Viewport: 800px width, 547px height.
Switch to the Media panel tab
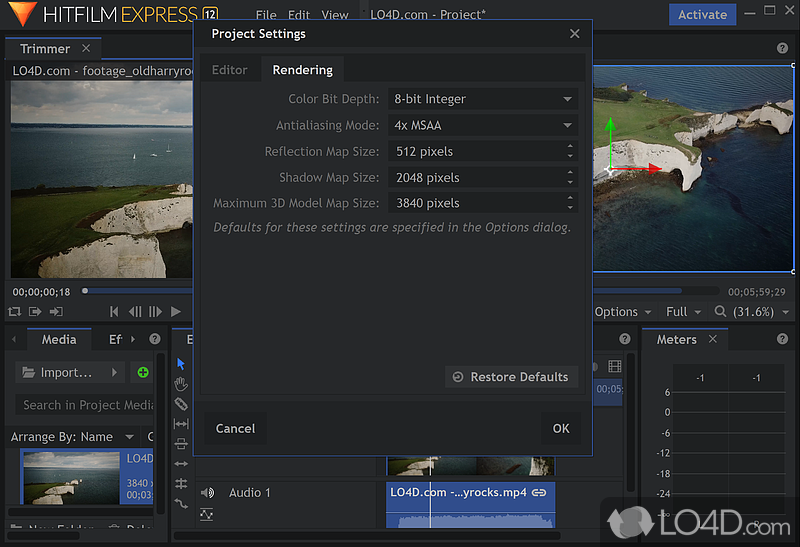point(59,339)
